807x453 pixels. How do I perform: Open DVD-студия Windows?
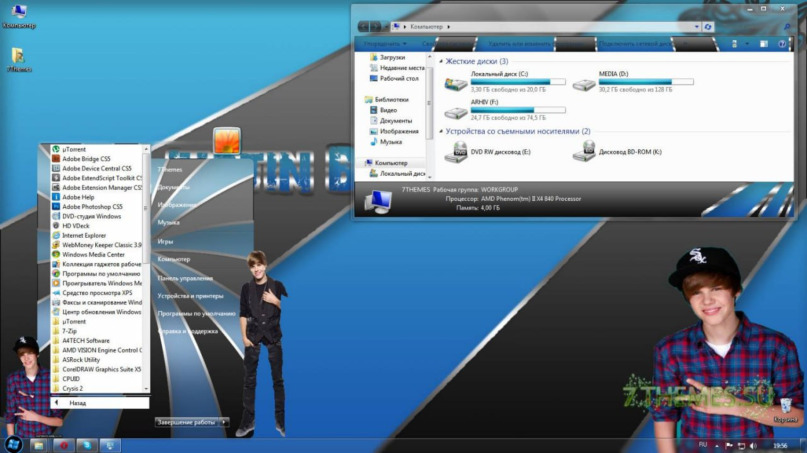pyautogui.click(x=92, y=217)
